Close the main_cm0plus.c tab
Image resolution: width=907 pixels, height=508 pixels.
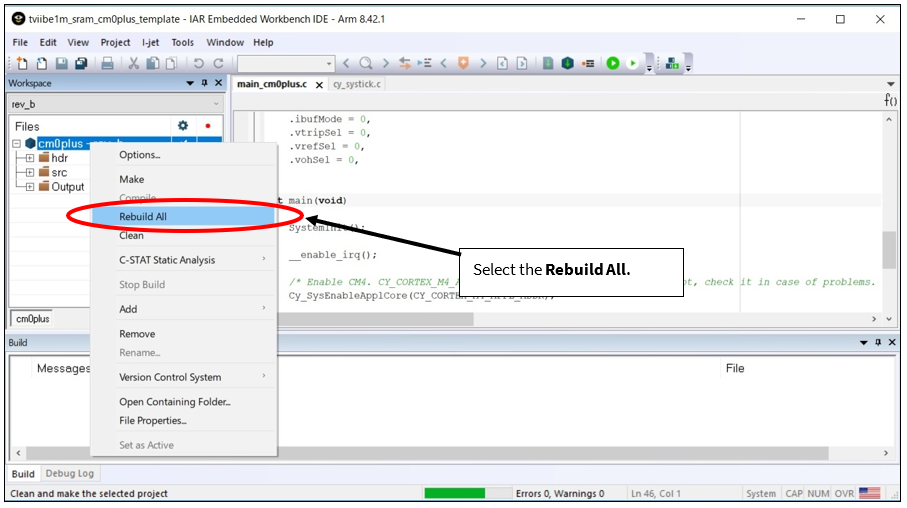coord(319,84)
